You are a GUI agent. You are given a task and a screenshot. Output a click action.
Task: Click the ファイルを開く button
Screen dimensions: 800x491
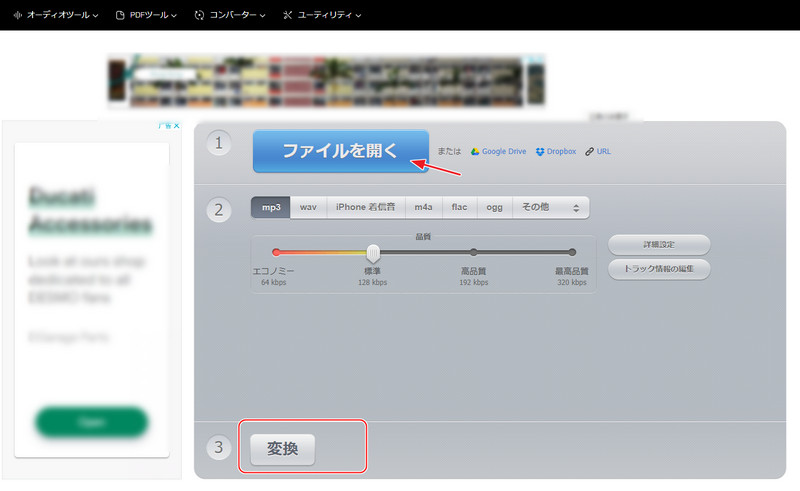(x=340, y=151)
